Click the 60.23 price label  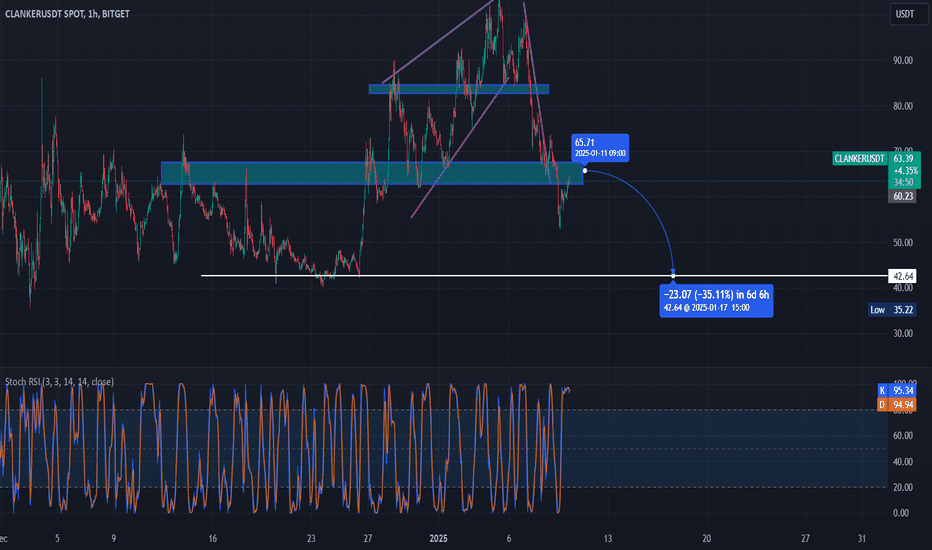[902, 196]
